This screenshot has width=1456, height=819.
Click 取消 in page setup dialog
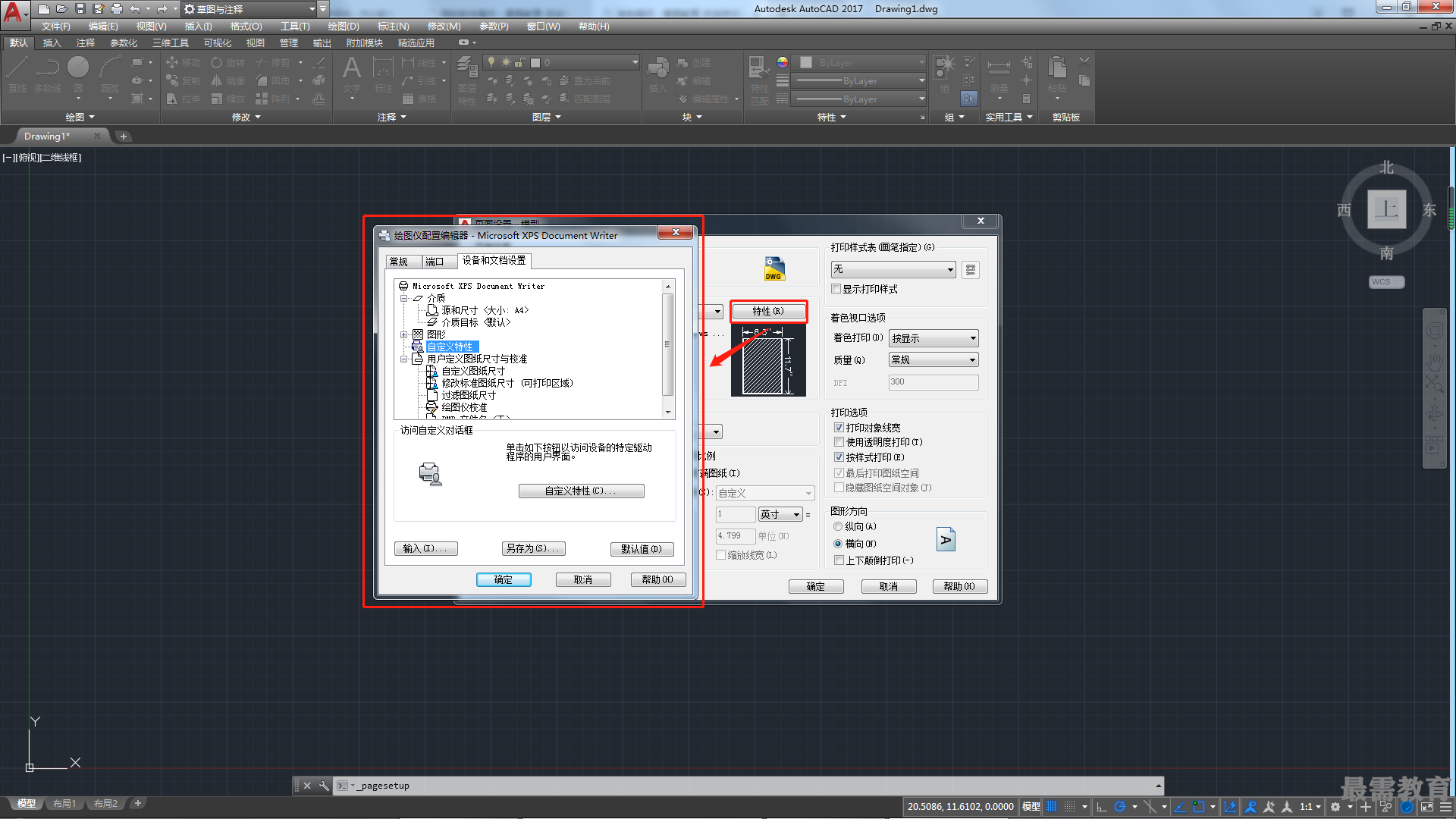pos(889,587)
